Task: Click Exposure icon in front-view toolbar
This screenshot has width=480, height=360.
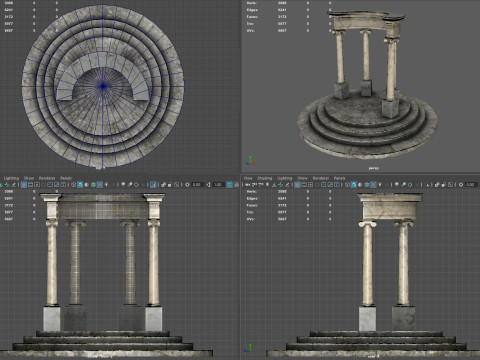Action: (x=187, y=184)
